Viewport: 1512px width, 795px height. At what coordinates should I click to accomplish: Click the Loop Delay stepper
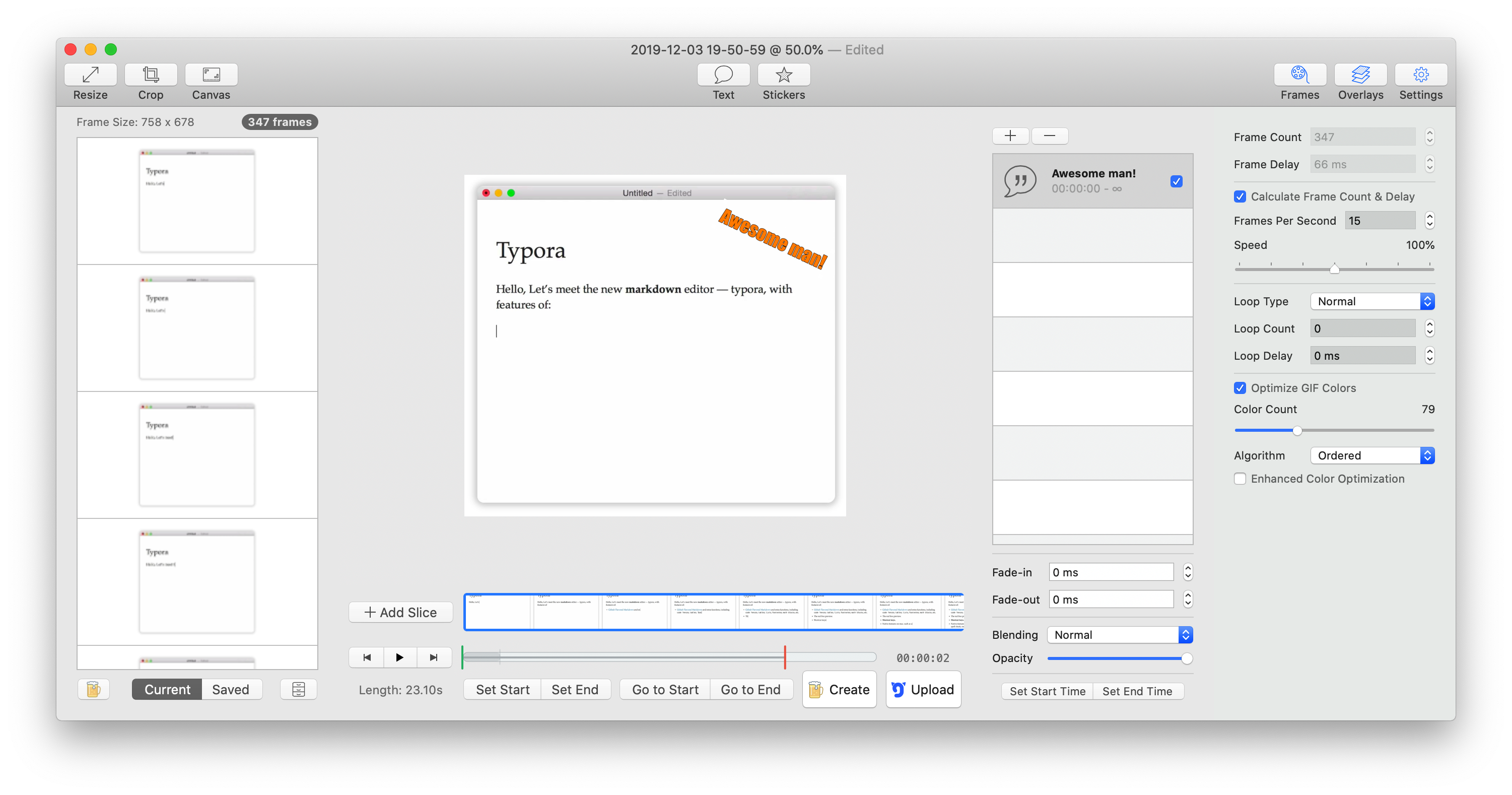(x=1430, y=356)
